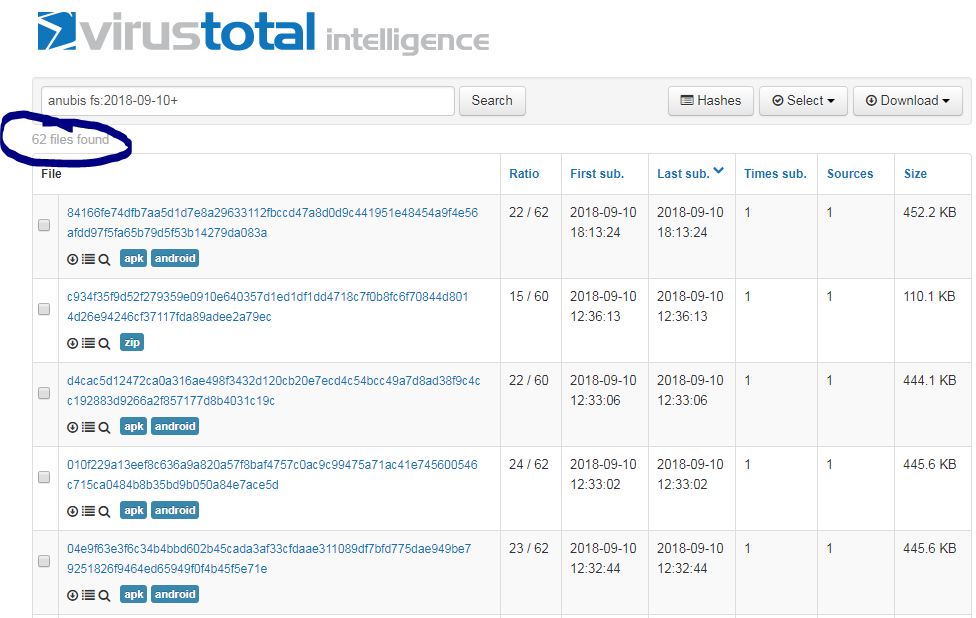Click apk tag in d4cac5d1 row
The height and width of the screenshot is (618, 976).
point(133,426)
